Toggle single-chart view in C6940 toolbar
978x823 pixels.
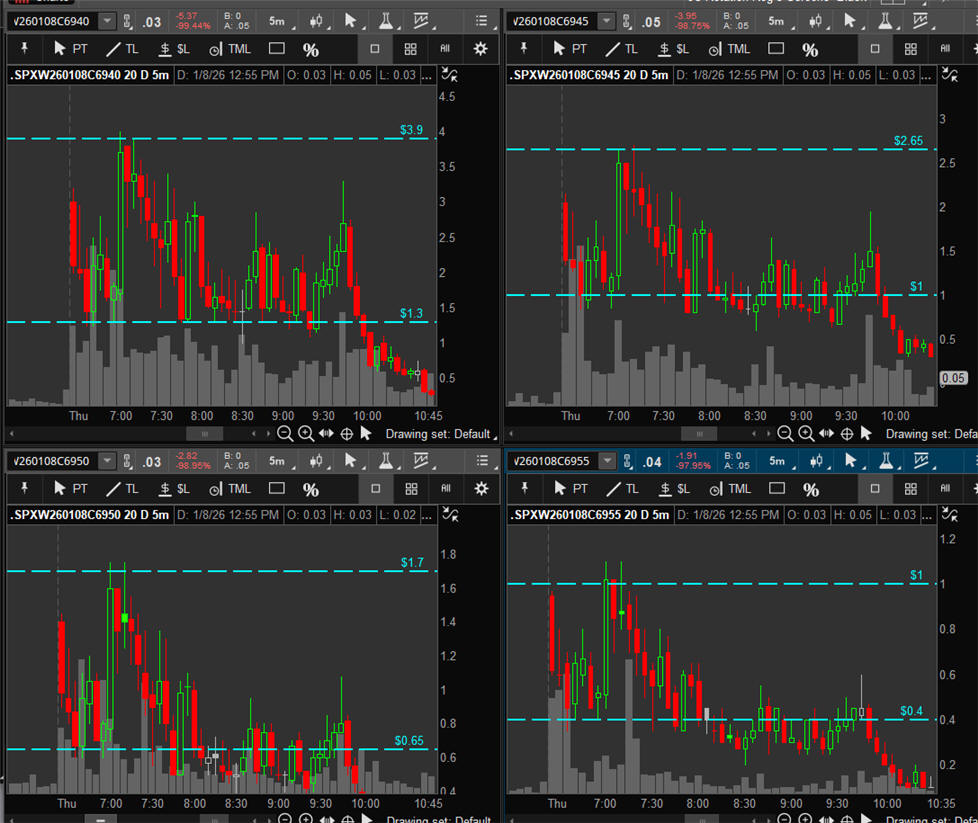pyautogui.click(x=375, y=48)
